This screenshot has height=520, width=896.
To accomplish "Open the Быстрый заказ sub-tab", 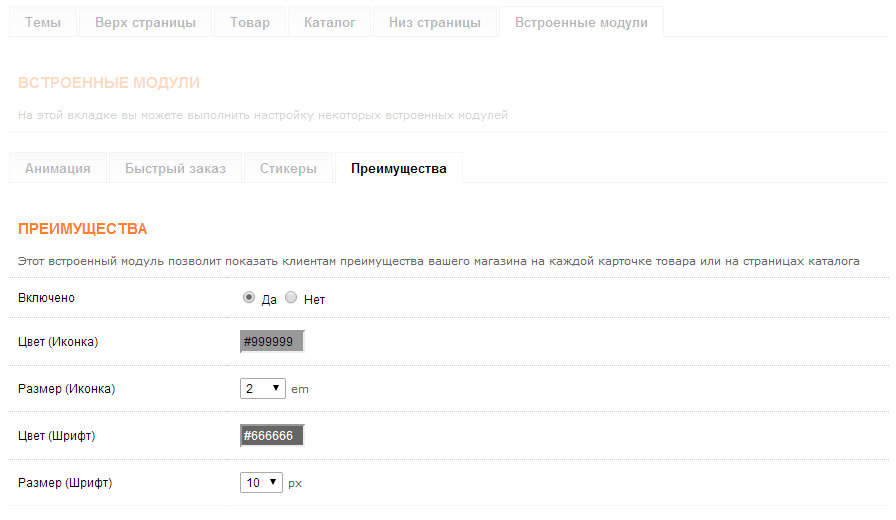I will [176, 168].
